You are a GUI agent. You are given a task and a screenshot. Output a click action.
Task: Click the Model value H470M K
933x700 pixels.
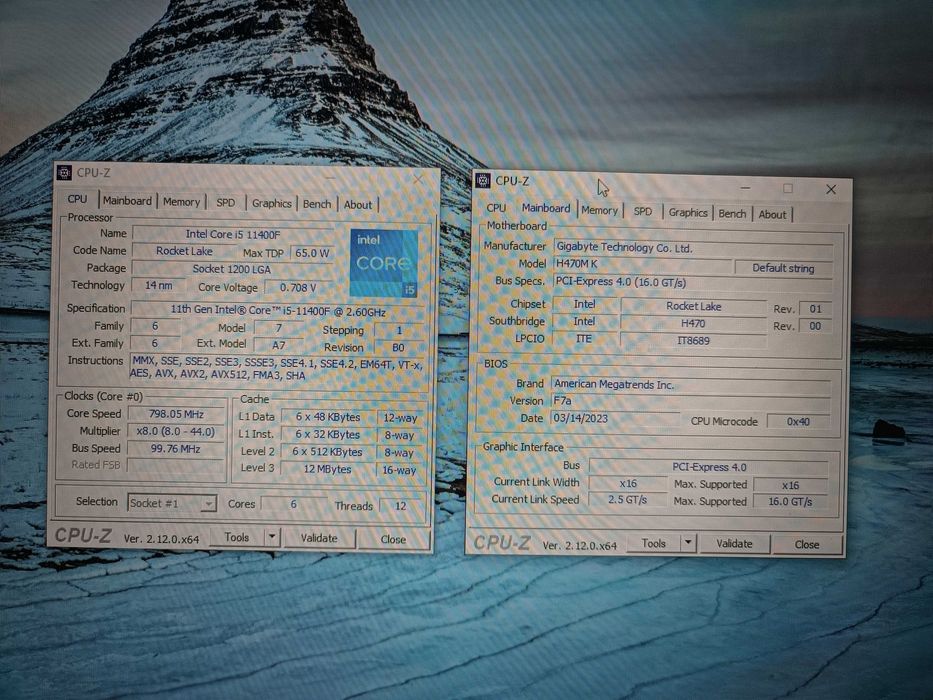[642, 264]
